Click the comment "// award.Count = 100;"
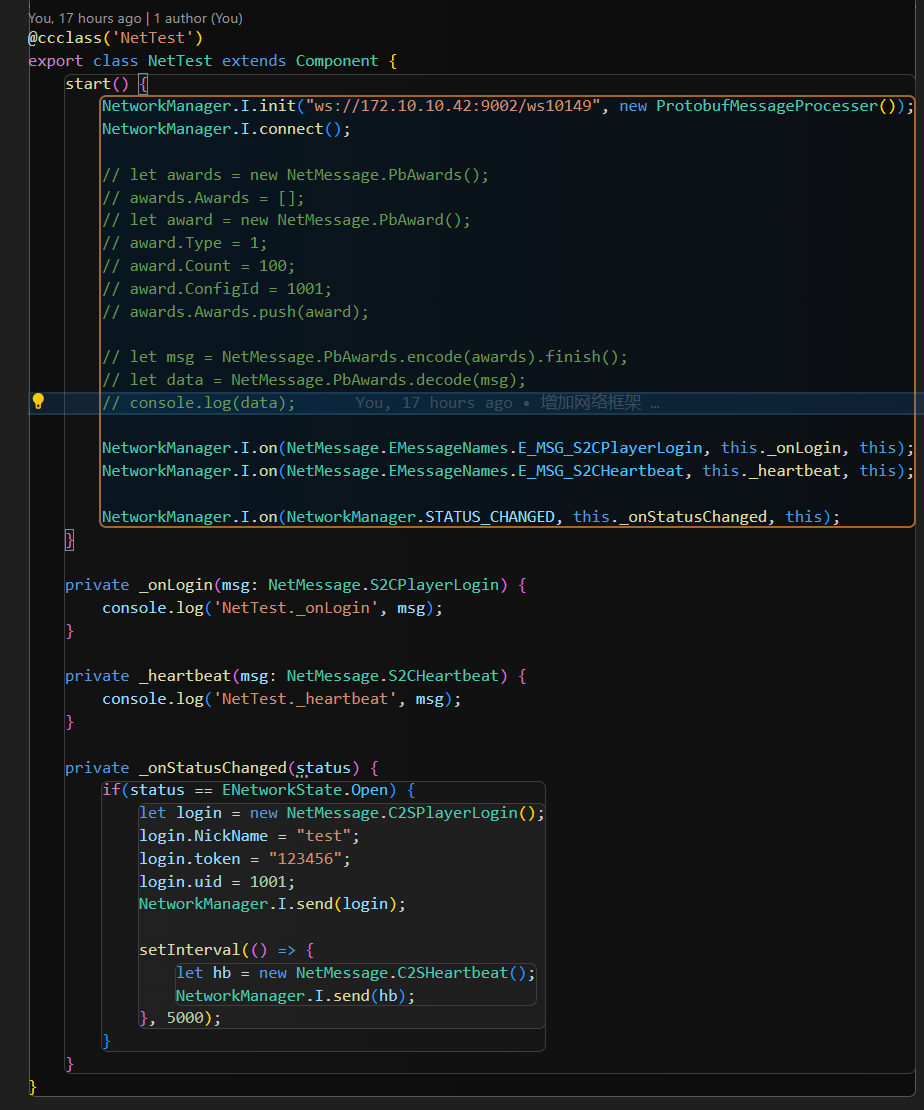 (198, 266)
